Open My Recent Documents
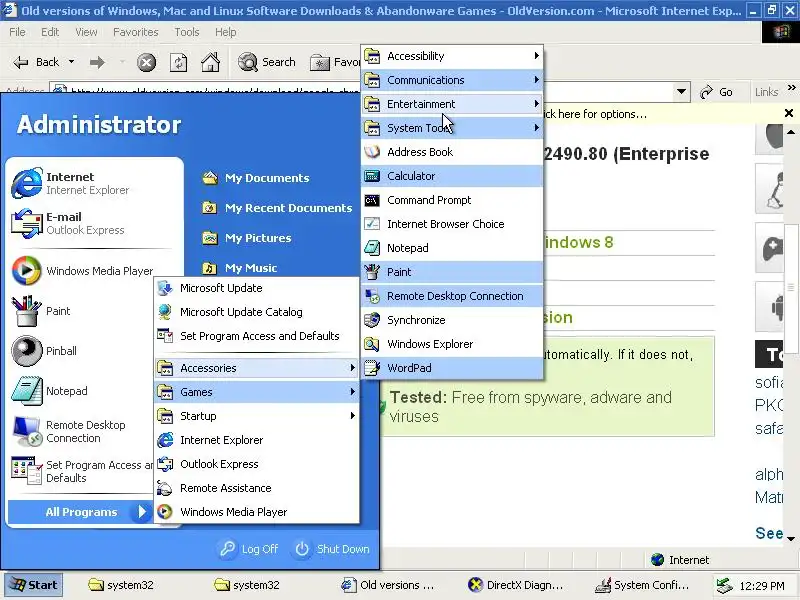Image resolution: width=800 pixels, height=600 pixels. coord(277,208)
